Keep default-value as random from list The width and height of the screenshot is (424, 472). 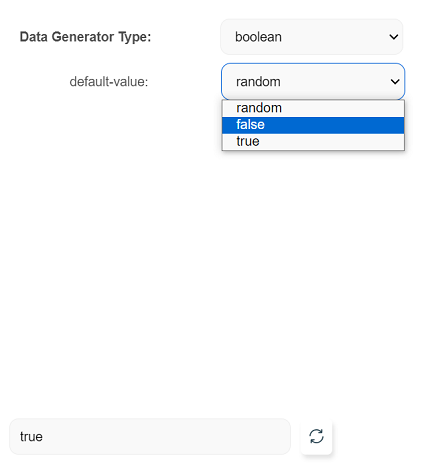(x=313, y=108)
